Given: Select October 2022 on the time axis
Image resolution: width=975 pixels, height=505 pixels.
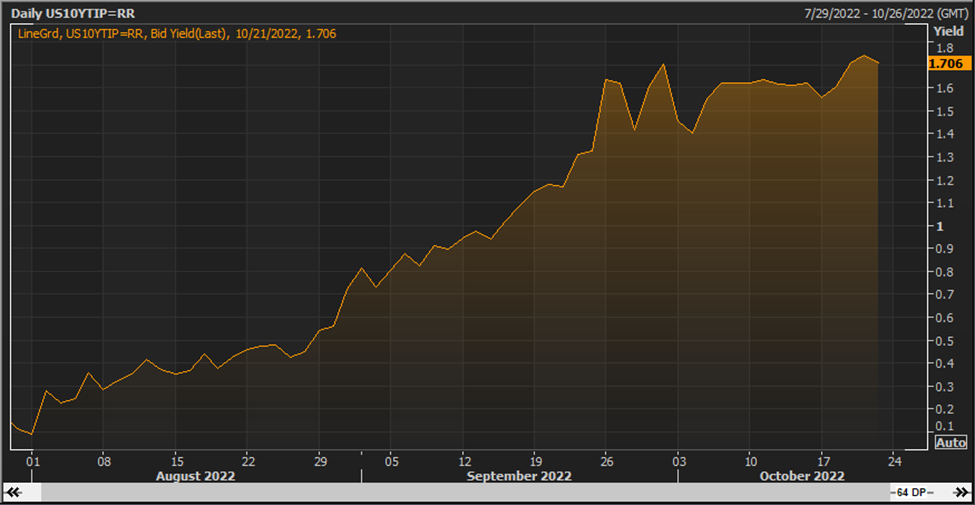Looking at the screenshot, I should click(x=803, y=476).
